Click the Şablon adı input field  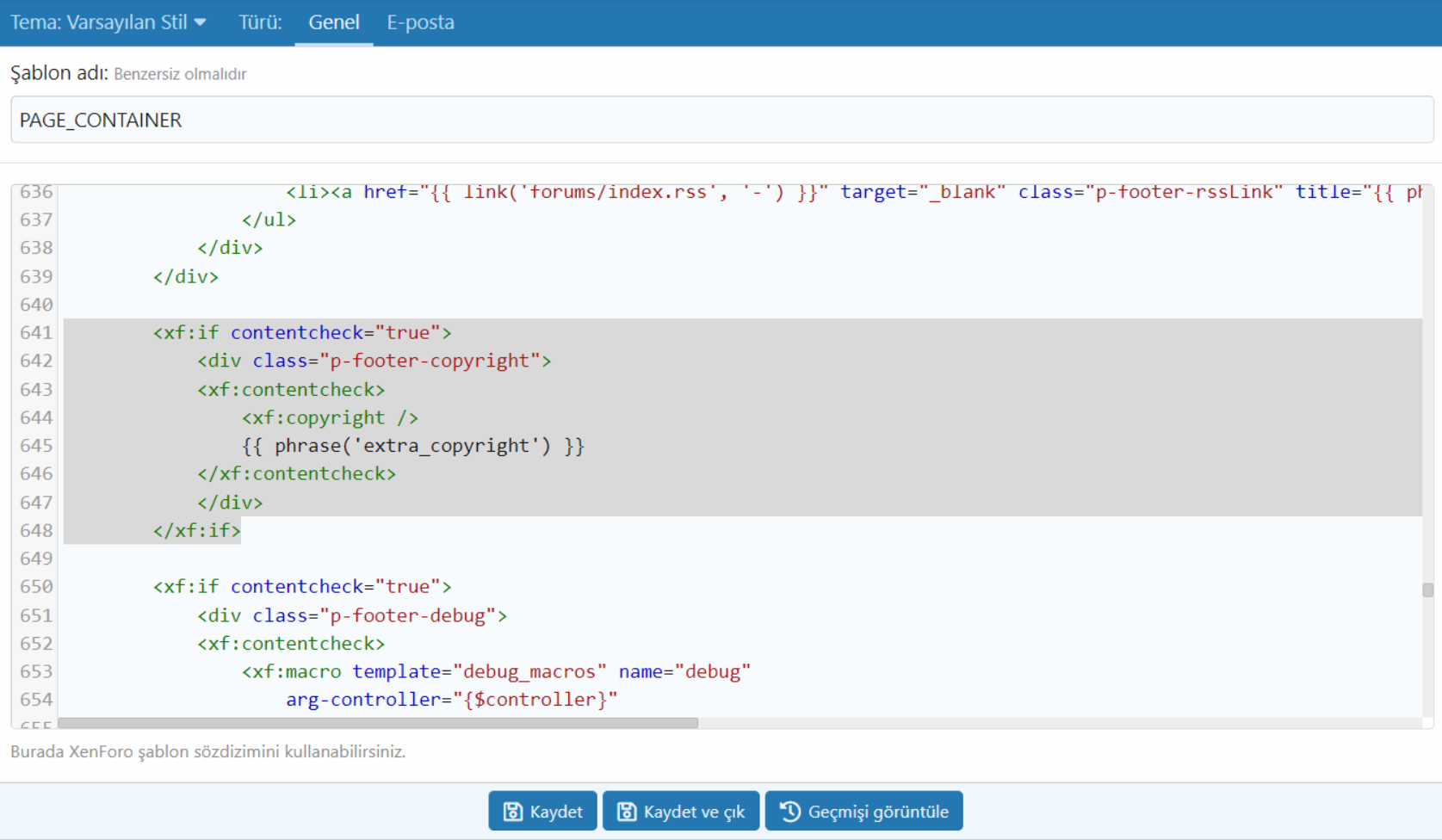[721, 120]
